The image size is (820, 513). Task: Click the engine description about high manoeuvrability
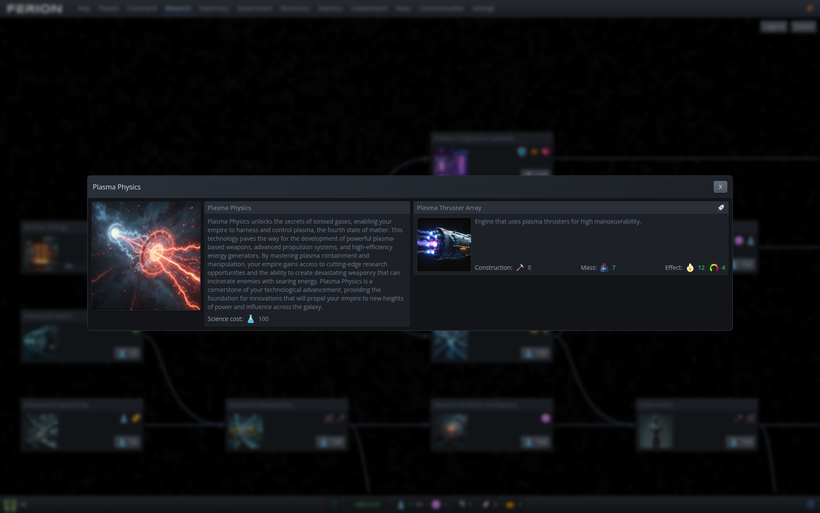pyautogui.click(x=557, y=222)
